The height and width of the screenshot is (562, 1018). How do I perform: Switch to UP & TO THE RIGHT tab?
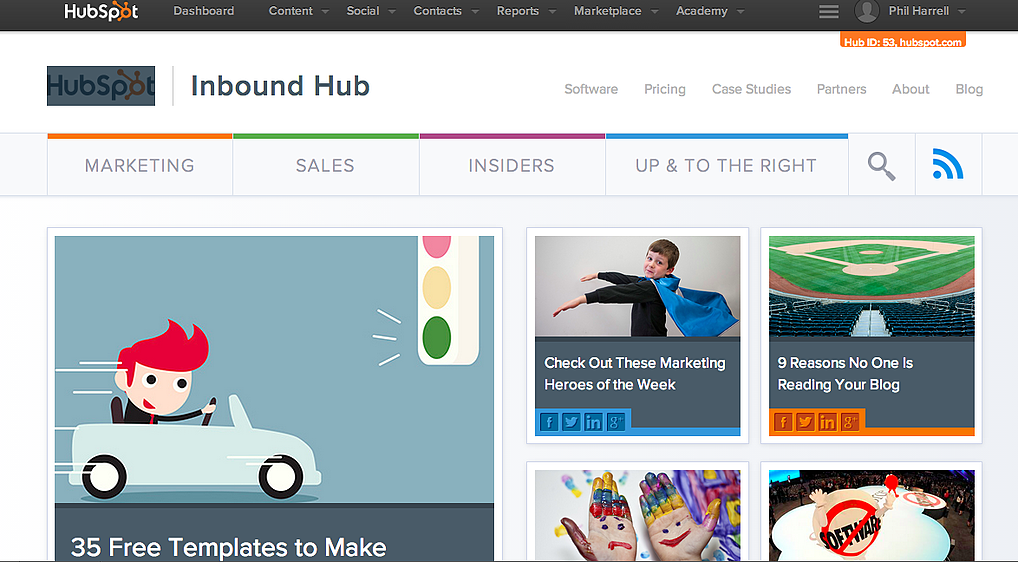coord(726,165)
